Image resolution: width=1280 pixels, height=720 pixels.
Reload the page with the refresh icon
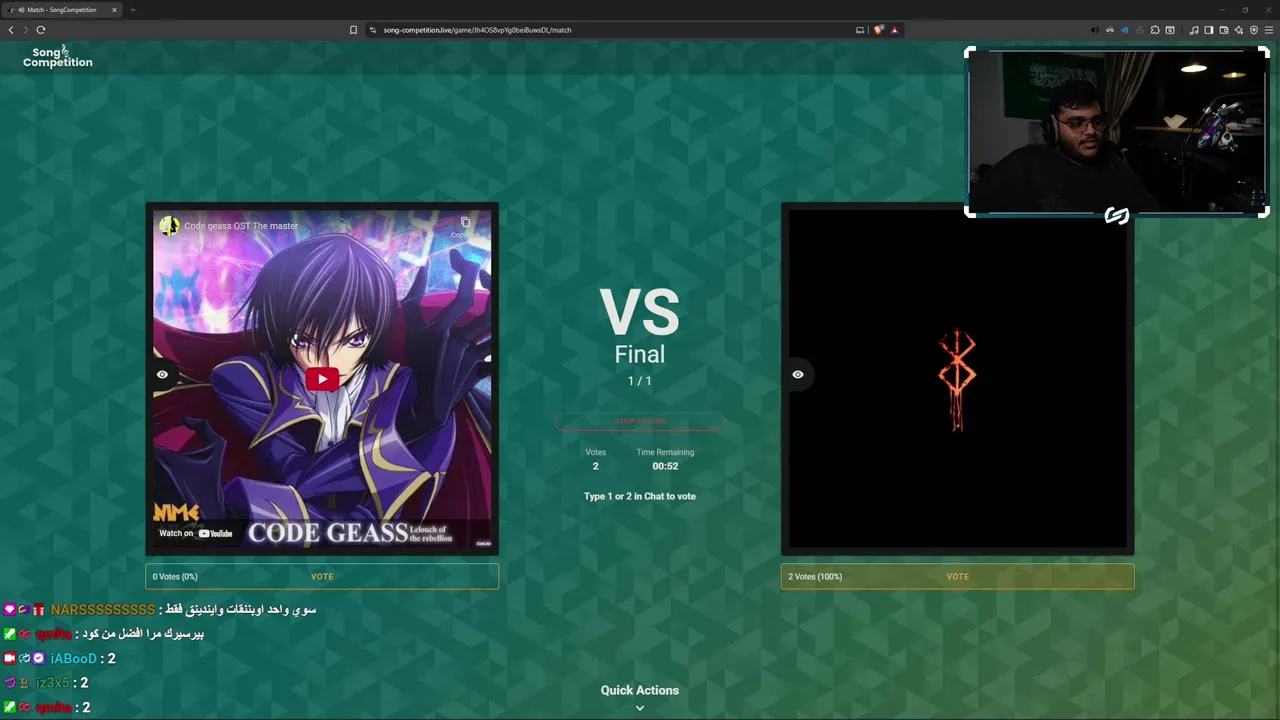pos(41,30)
